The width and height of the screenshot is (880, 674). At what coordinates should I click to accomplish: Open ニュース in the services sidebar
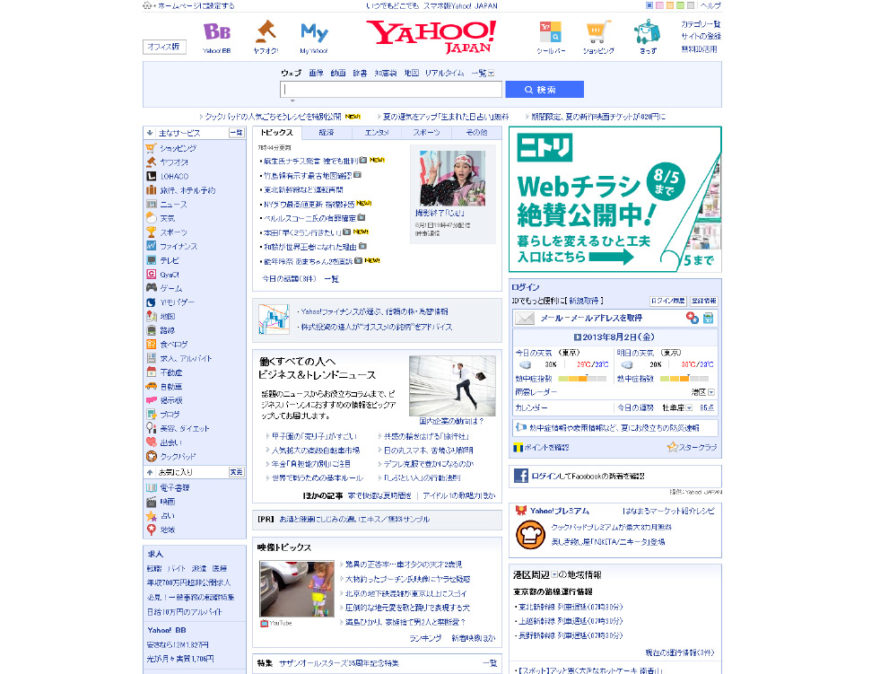click(173, 204)
